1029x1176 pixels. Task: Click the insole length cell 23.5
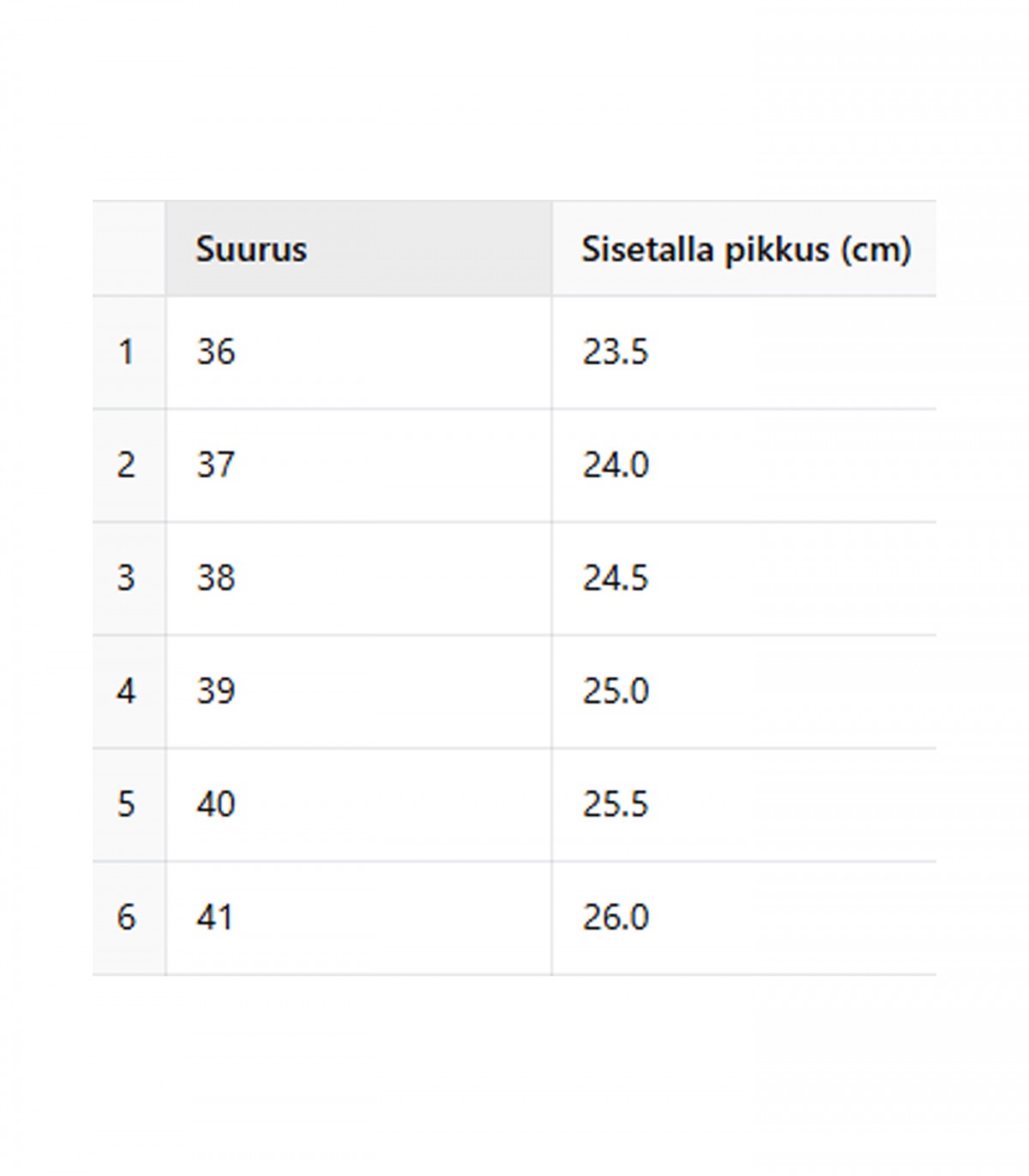tap(744, 352)
